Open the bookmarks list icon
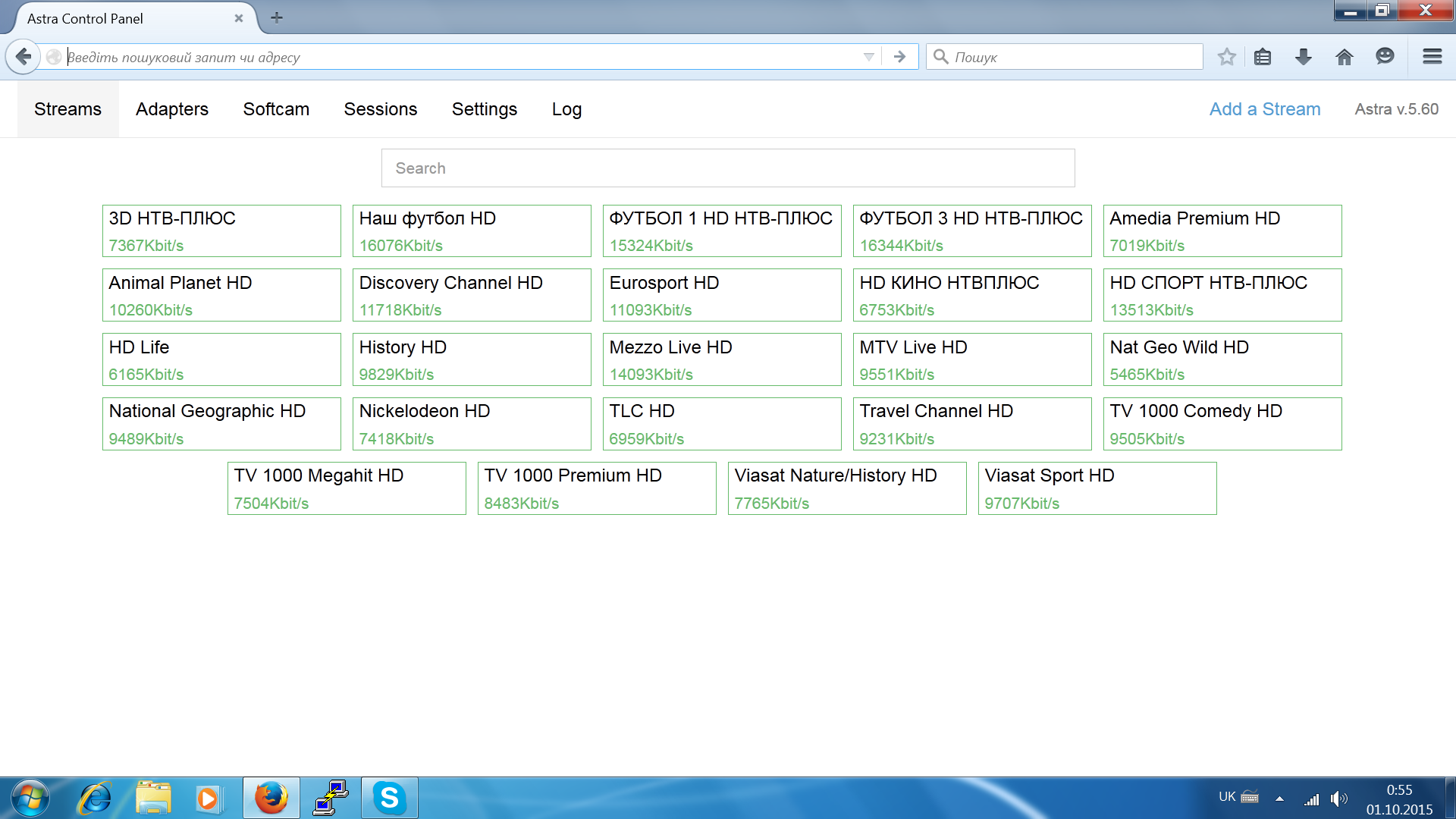 pos(1263,57)
